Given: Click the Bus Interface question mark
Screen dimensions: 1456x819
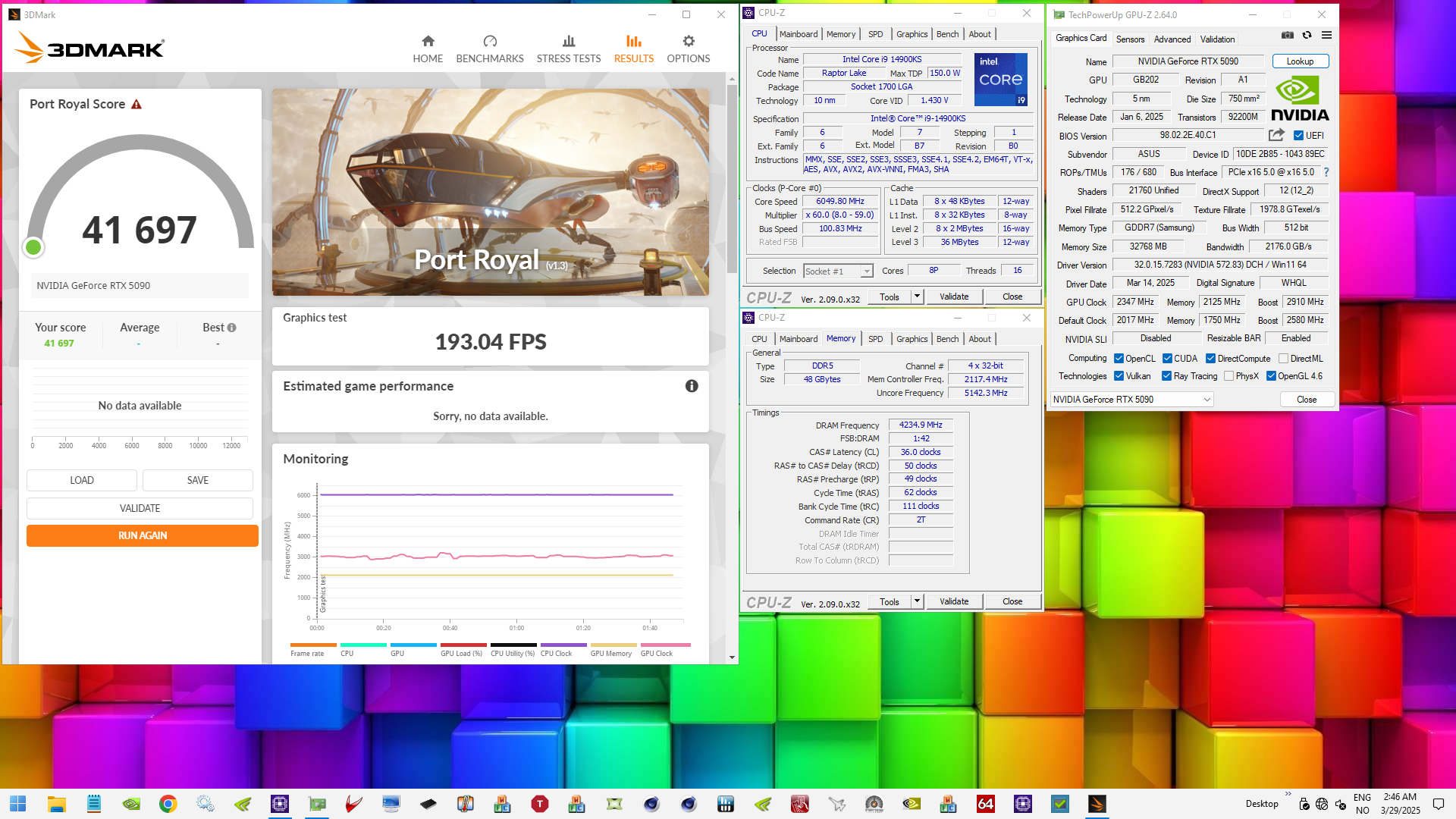Looking at the screenshot, I should (x=1326, y=172).
